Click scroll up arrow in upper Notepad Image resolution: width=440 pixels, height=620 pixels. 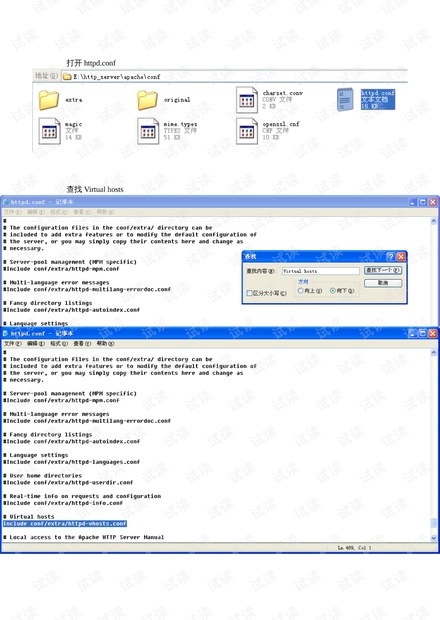point(433,221)
